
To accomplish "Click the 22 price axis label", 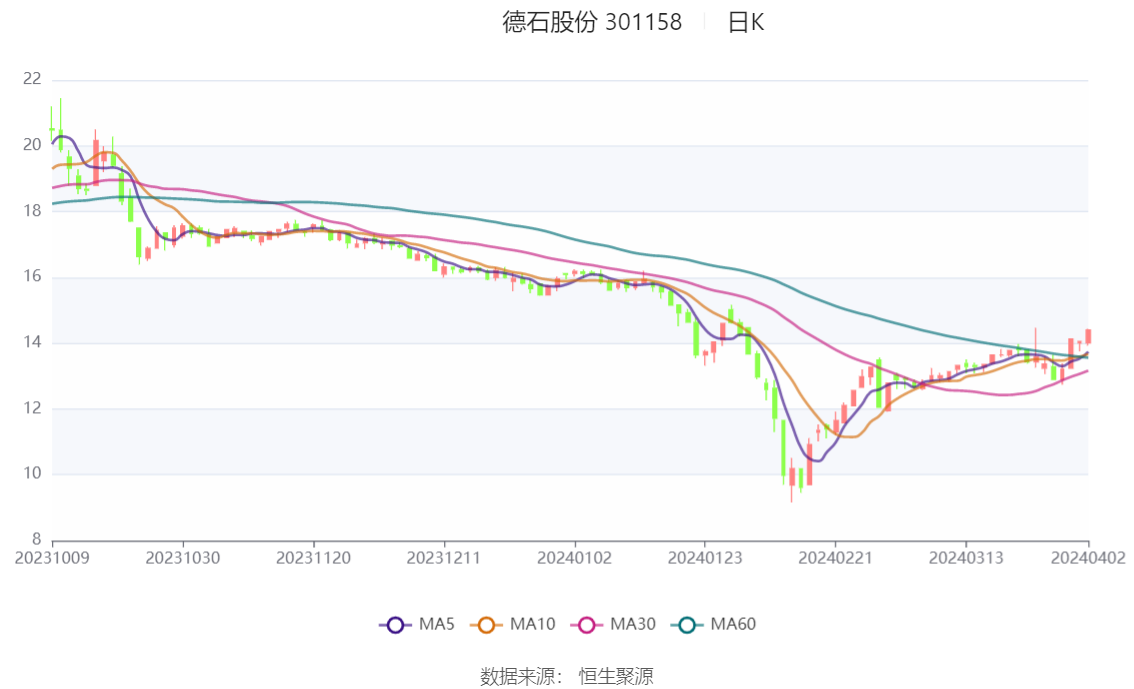I will pos(32,79).
